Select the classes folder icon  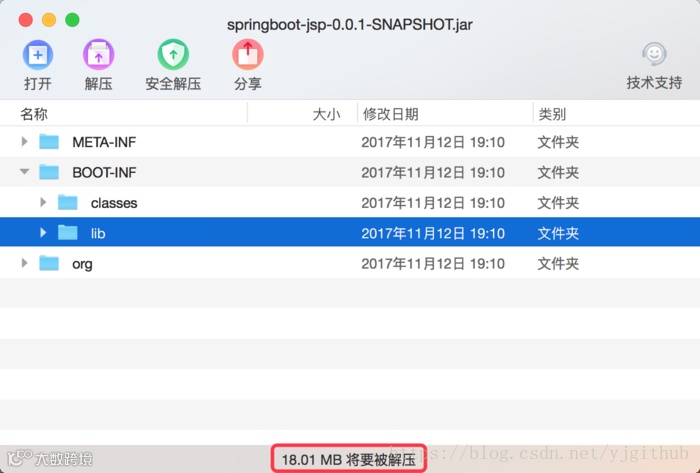click(68, 203)
